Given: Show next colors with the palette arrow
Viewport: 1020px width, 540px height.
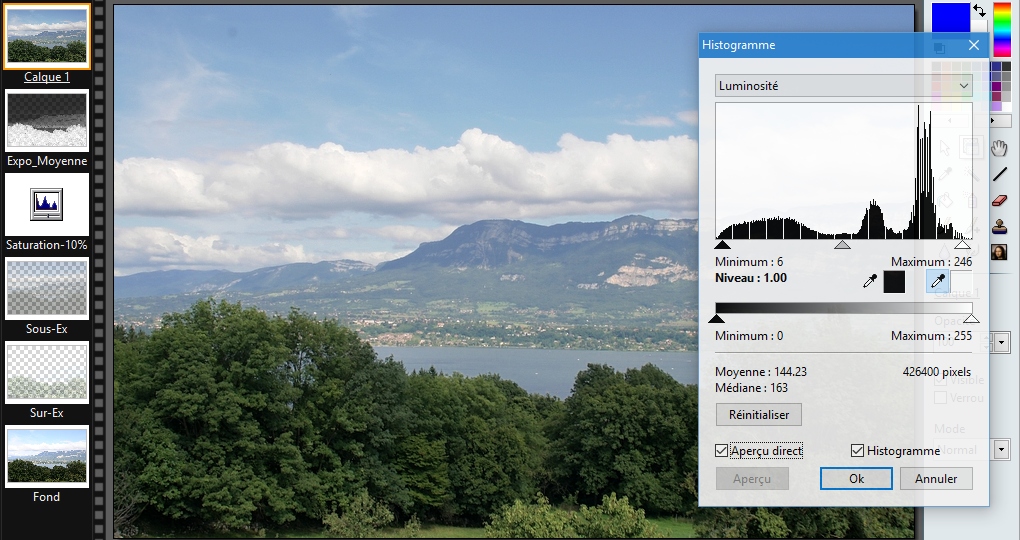Looking at the screenshot, I should point(993,120).
